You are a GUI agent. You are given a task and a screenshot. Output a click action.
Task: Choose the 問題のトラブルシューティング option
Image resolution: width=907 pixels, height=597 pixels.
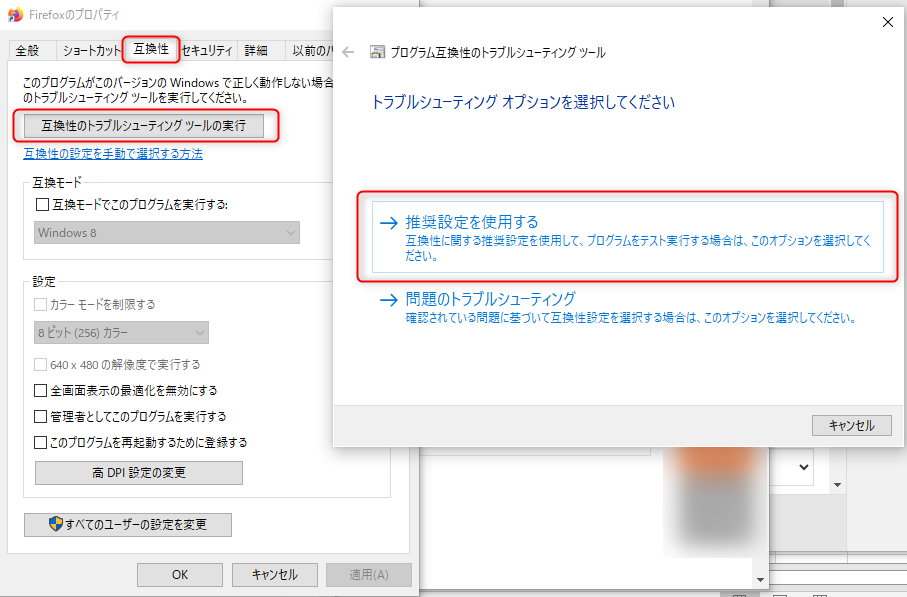490,298
